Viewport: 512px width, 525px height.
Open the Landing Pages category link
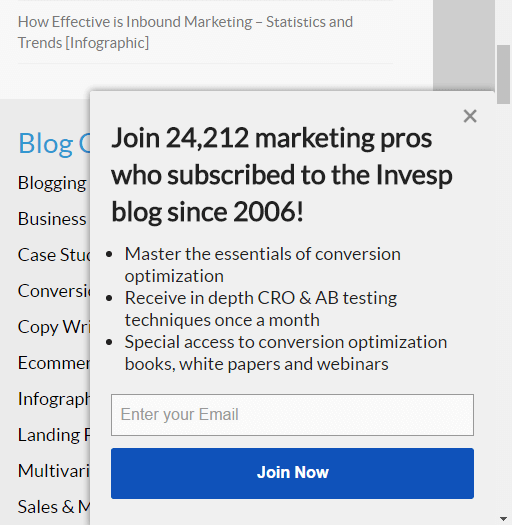click(x=54, y=435)
